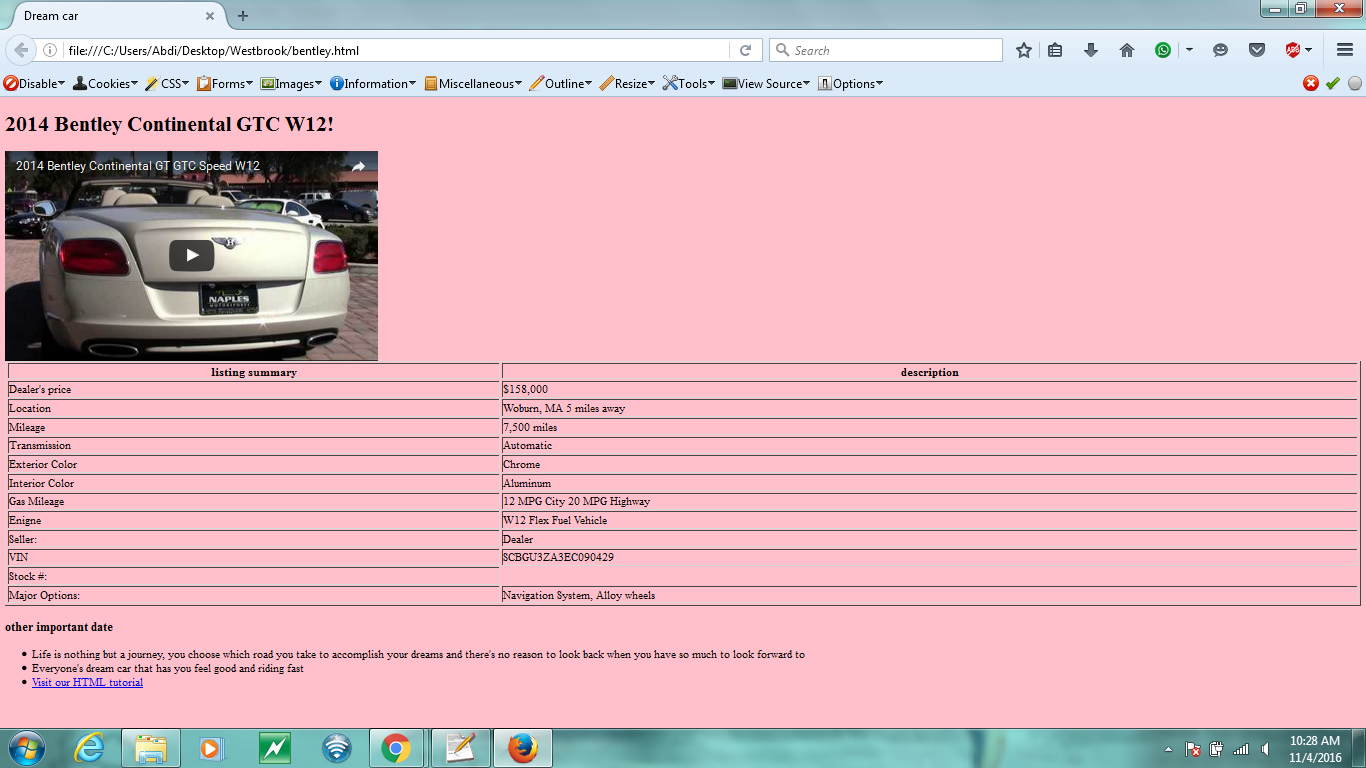Click the red error indicator icon
The image size is (1366, 768).
click(1311, 84)
